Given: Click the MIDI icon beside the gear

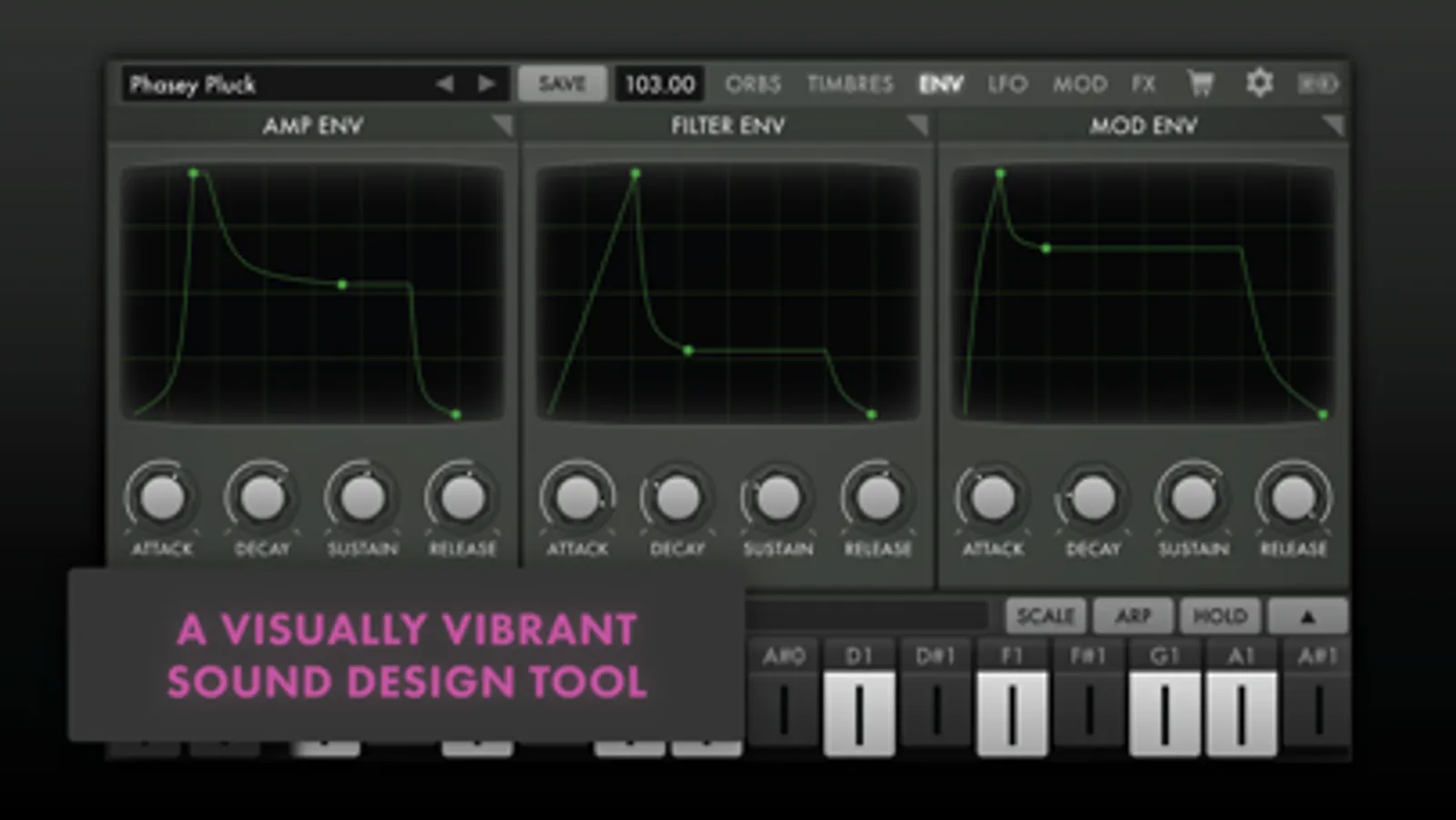Looking at the screenshot, I should pos(1318,84).
